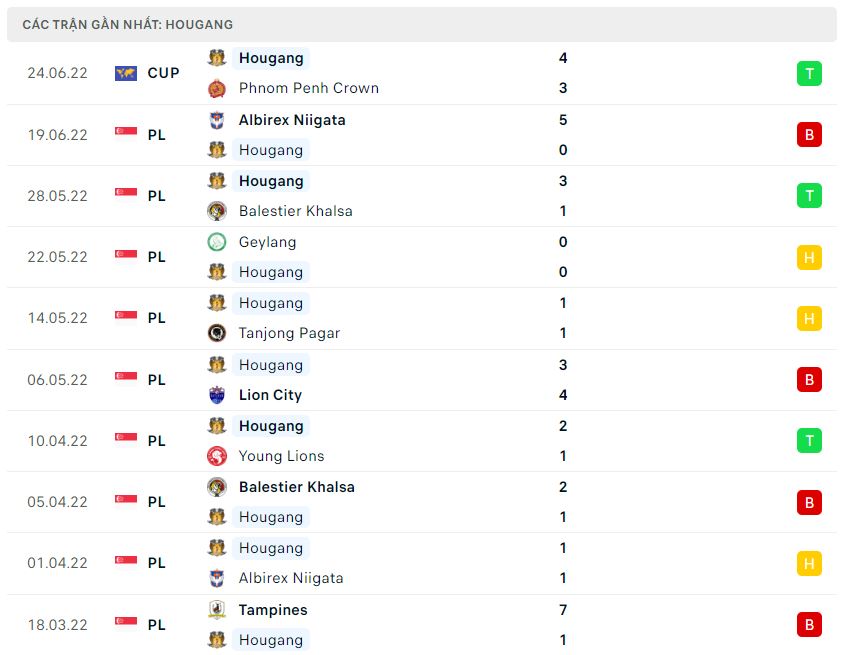Viewport: 841px width, 655px height.
Task: Click the CUP competition flag icon
Action: tap(126, 73)
